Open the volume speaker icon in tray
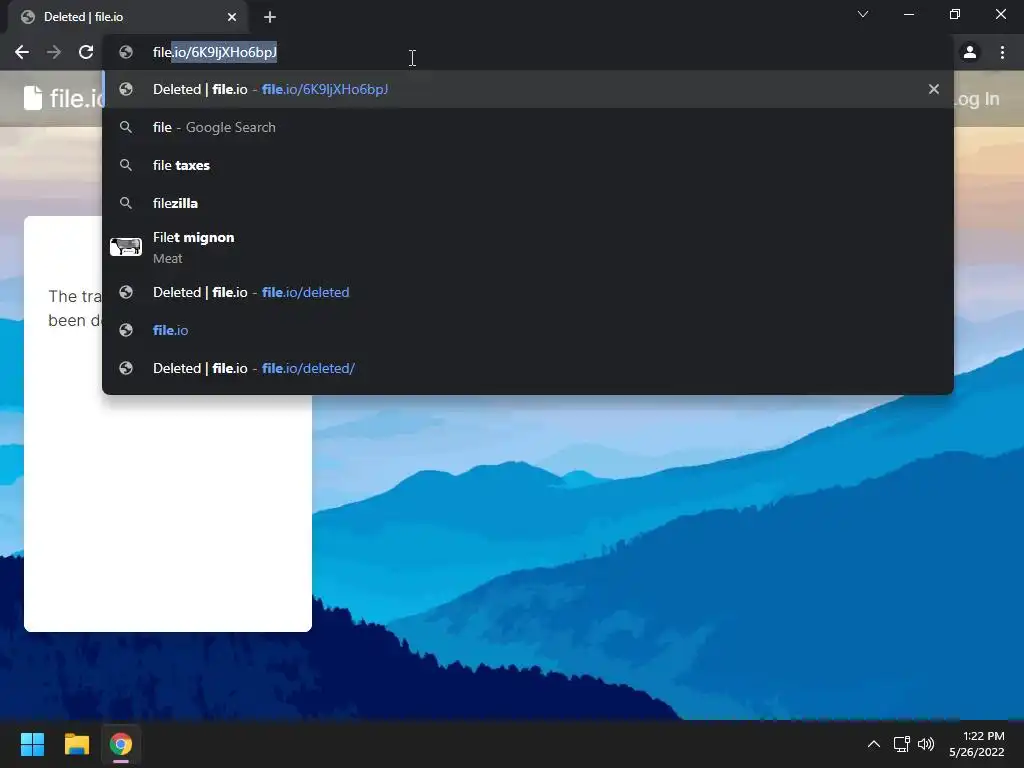 (x=926, y=744)
